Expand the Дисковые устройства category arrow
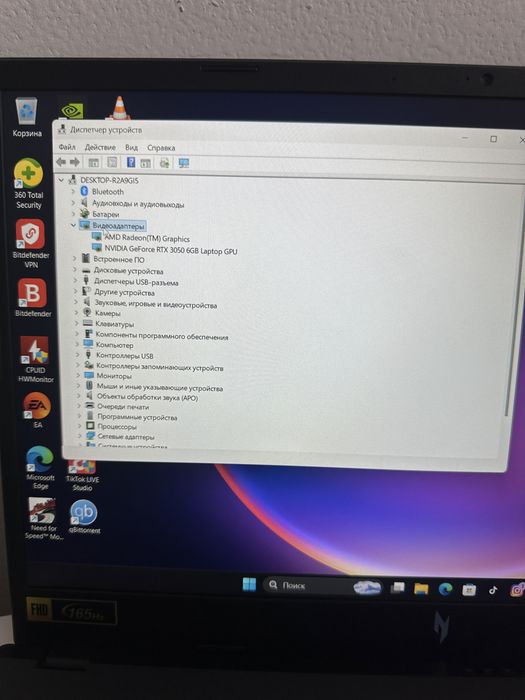This screenshot has height=700, width=525. point(75,270)
